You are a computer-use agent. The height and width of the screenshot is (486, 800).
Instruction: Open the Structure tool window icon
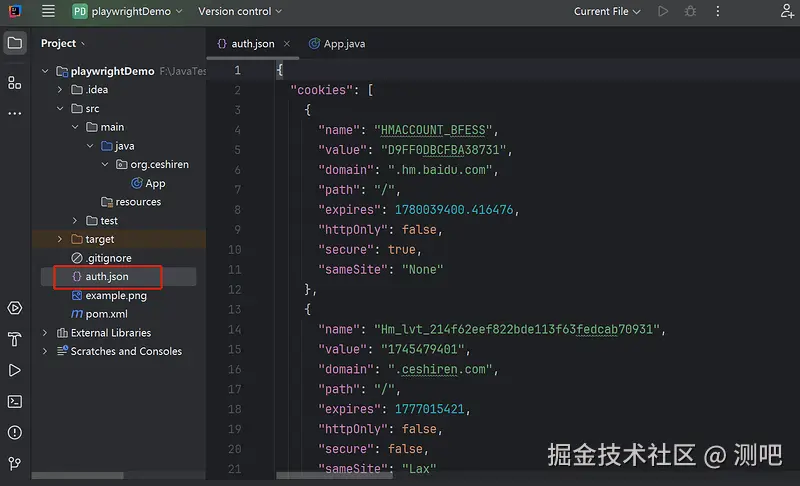[15, 82]
